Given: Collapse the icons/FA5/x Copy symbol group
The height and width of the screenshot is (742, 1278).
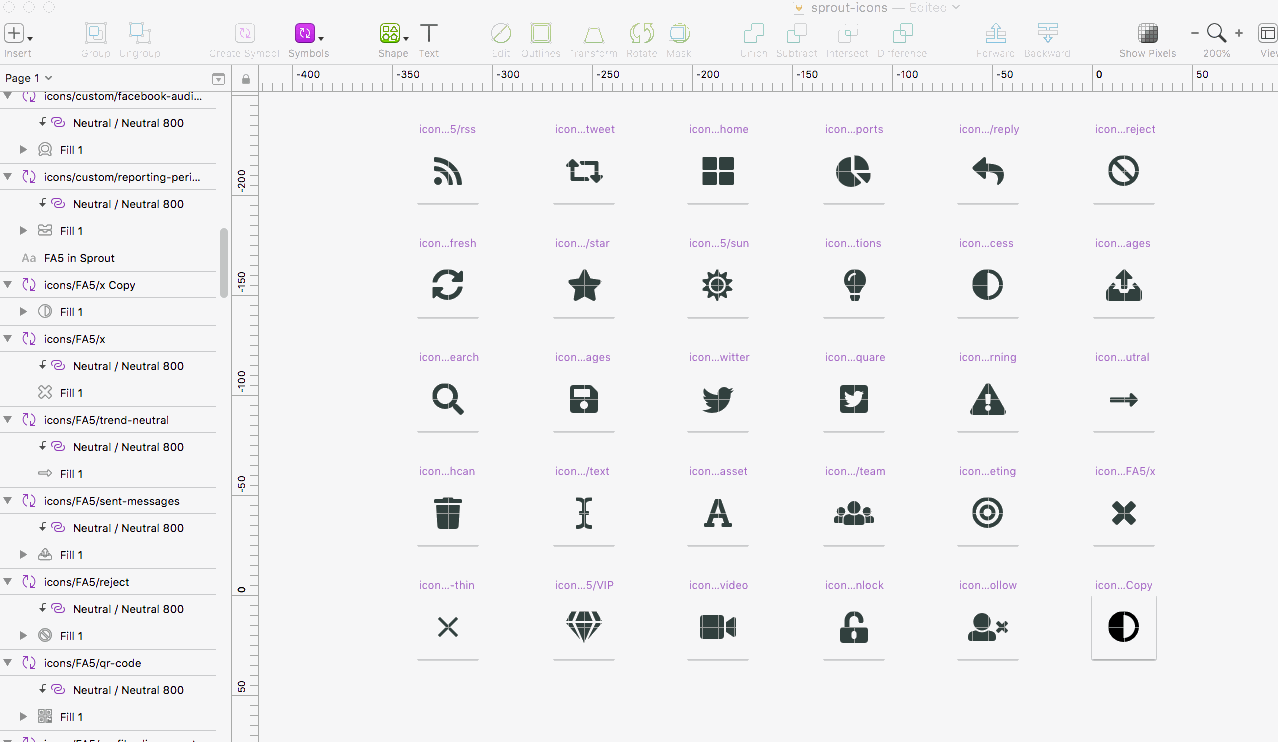Looking at the screenshot, I should pos(8,285).
